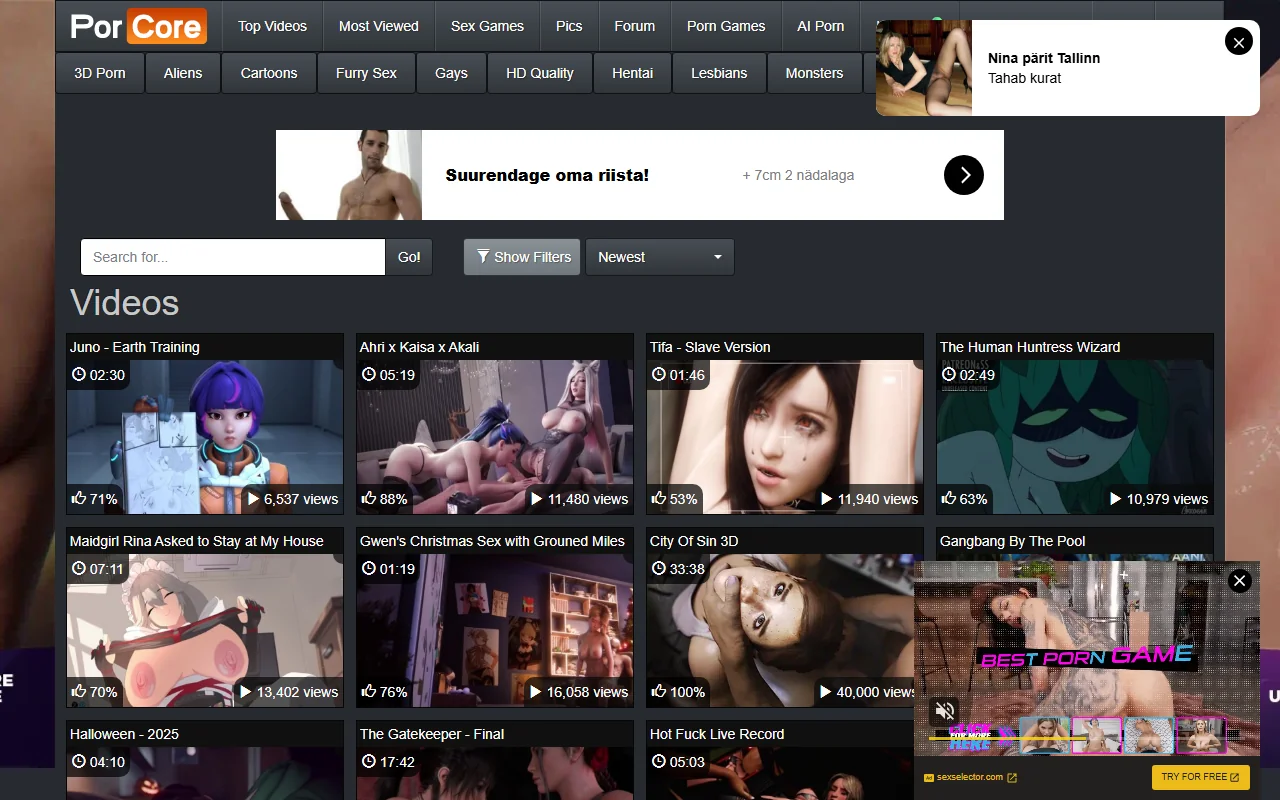Select Top Videos in the navigation bar
The height and width of the screenshot is (800, 1280).
click(272, 27)
